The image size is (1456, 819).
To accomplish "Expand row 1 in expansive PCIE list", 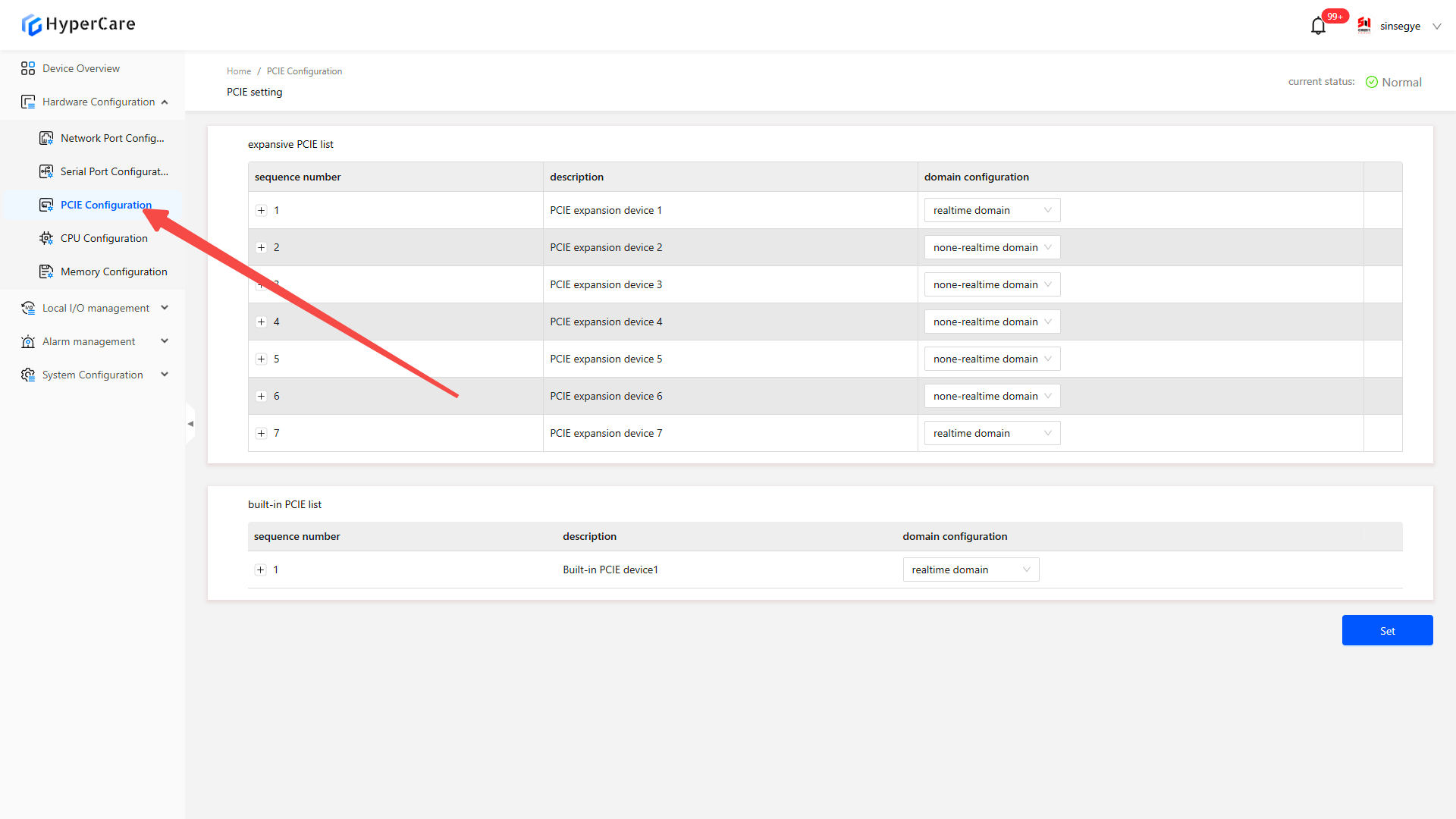I will 262,210.
